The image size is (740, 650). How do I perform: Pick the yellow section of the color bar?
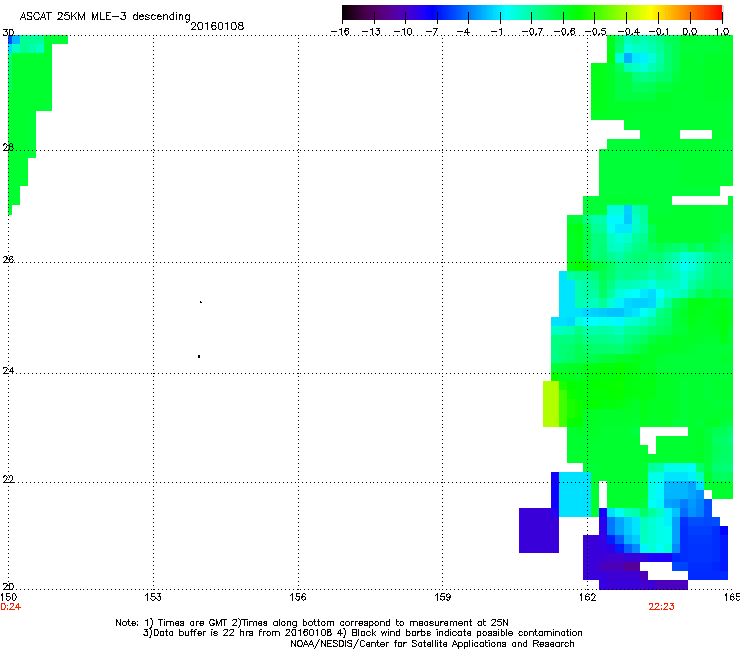point(649,13)
